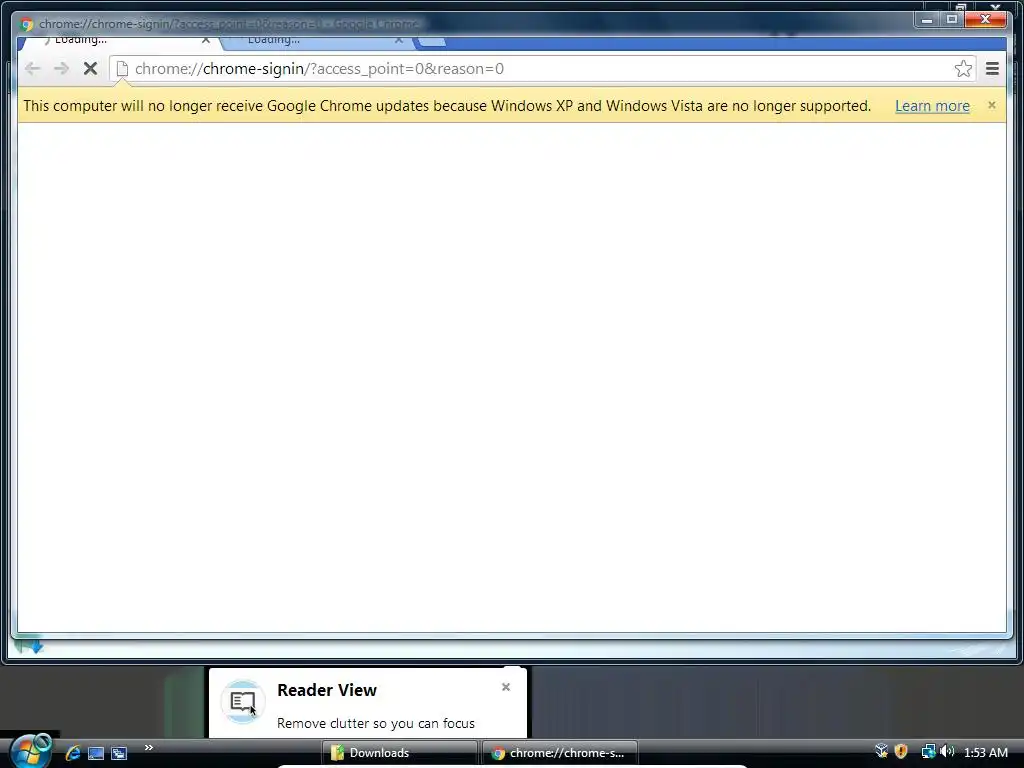
Task: Dismiss the Windows XP/Vista update infobar
Action: click(992, 105)
